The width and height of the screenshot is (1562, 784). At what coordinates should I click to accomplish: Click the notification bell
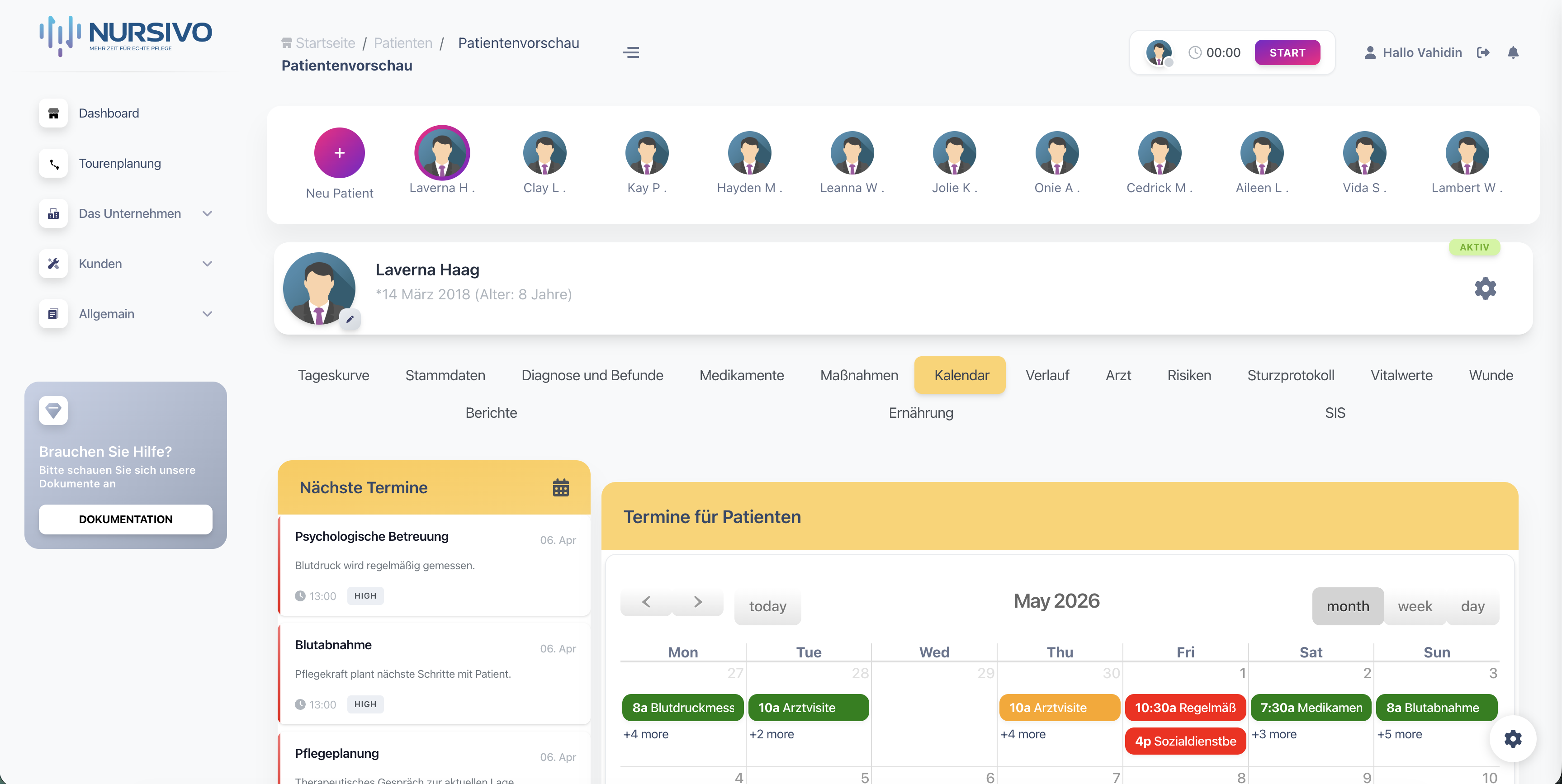(x=1513, y=52)
